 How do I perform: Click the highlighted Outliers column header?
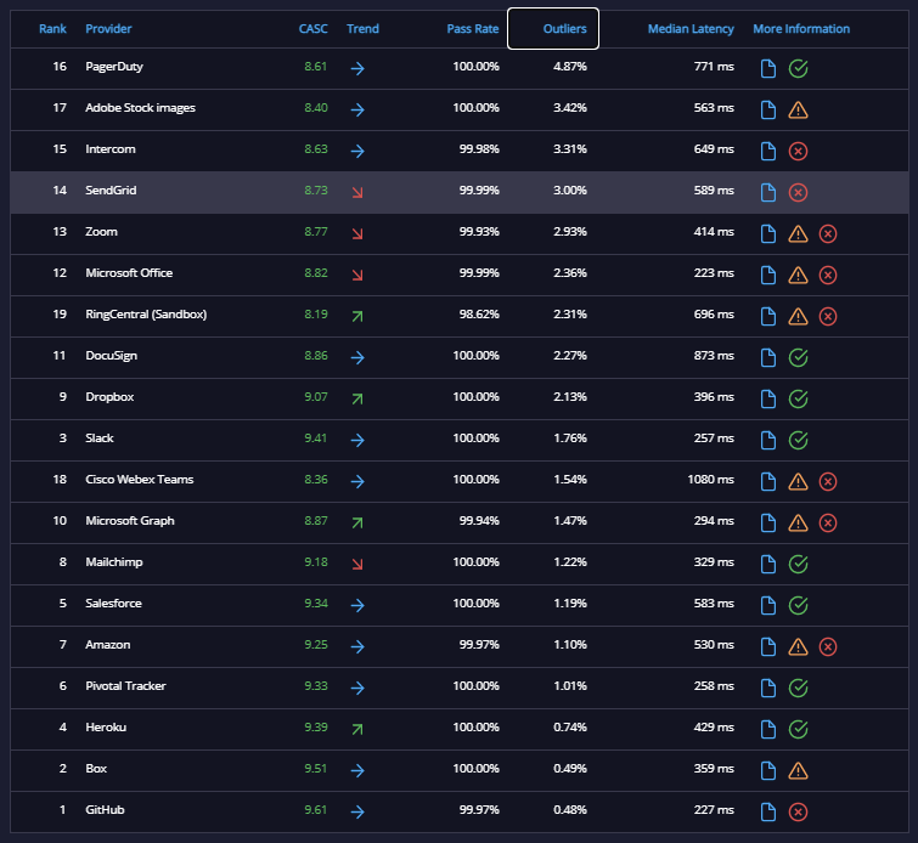click(x=553, y=29)
